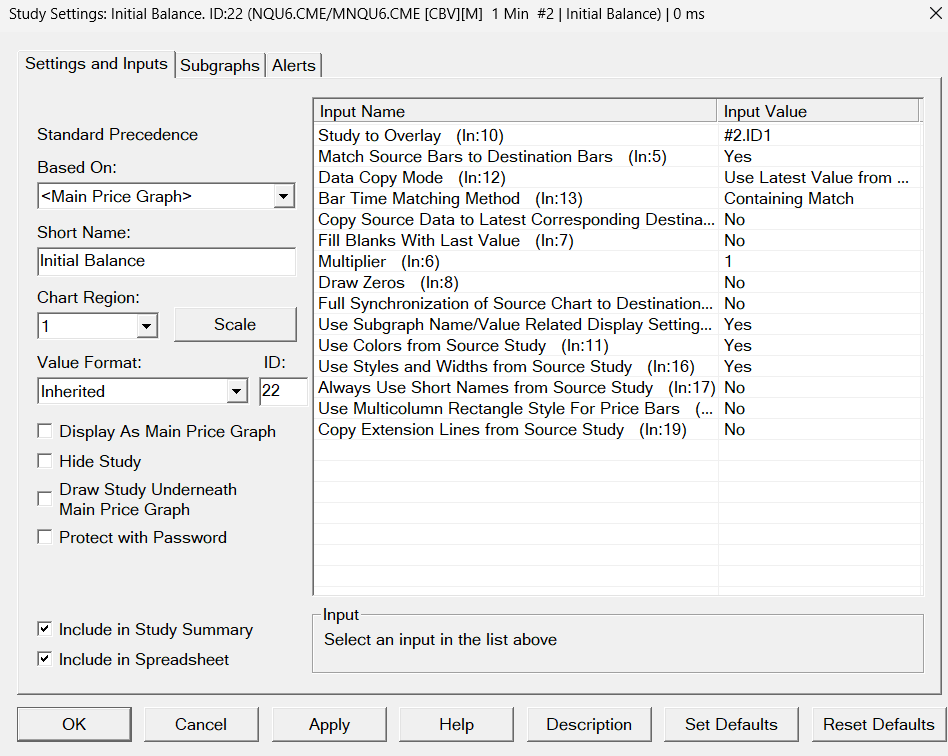
Task: Click the Cancel button
Action: [x=201, y=724]
